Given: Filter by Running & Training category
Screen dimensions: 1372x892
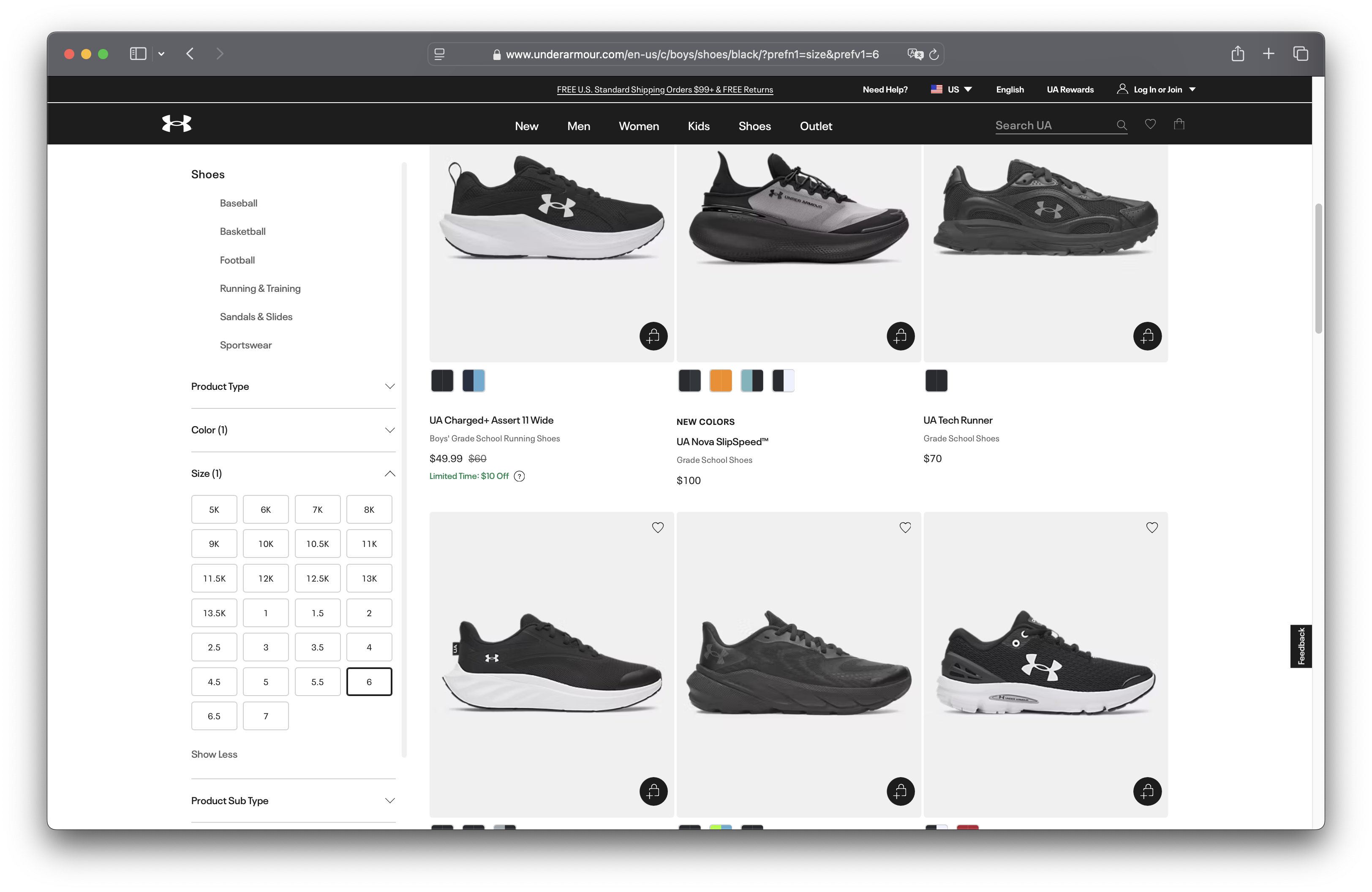Looking at the screenshot, I should coord(260,288).
